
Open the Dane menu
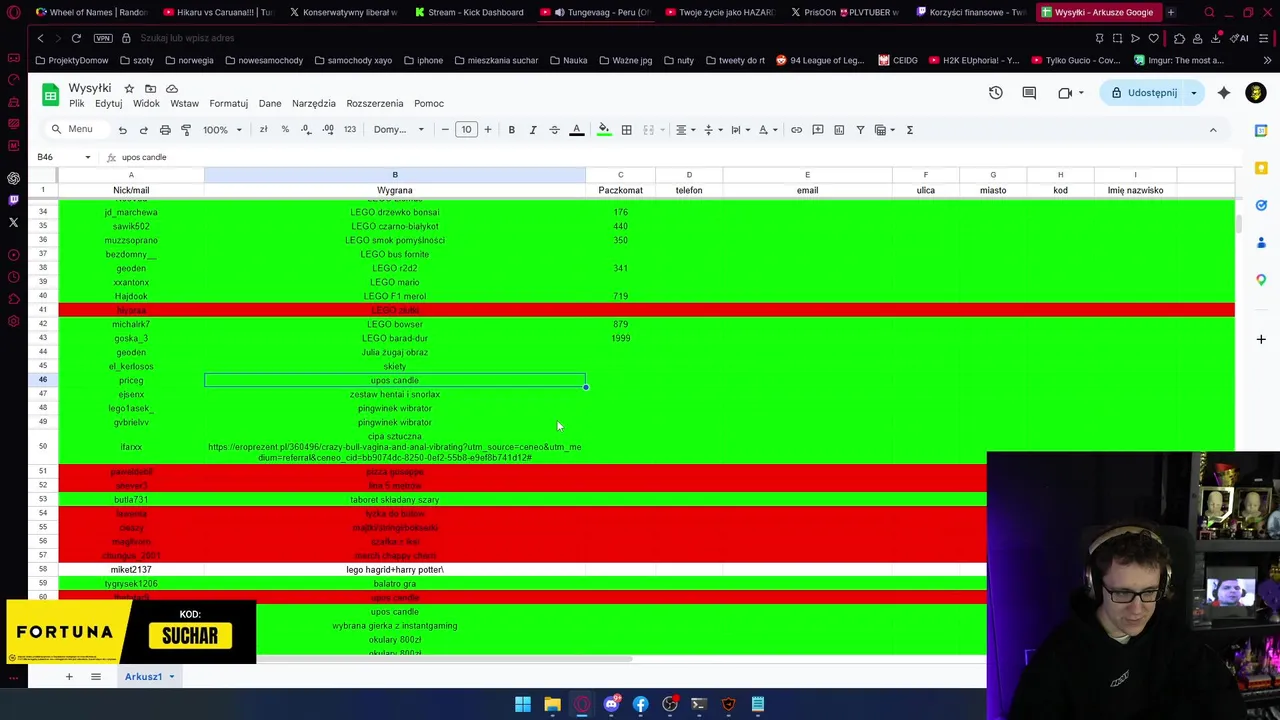270,104
